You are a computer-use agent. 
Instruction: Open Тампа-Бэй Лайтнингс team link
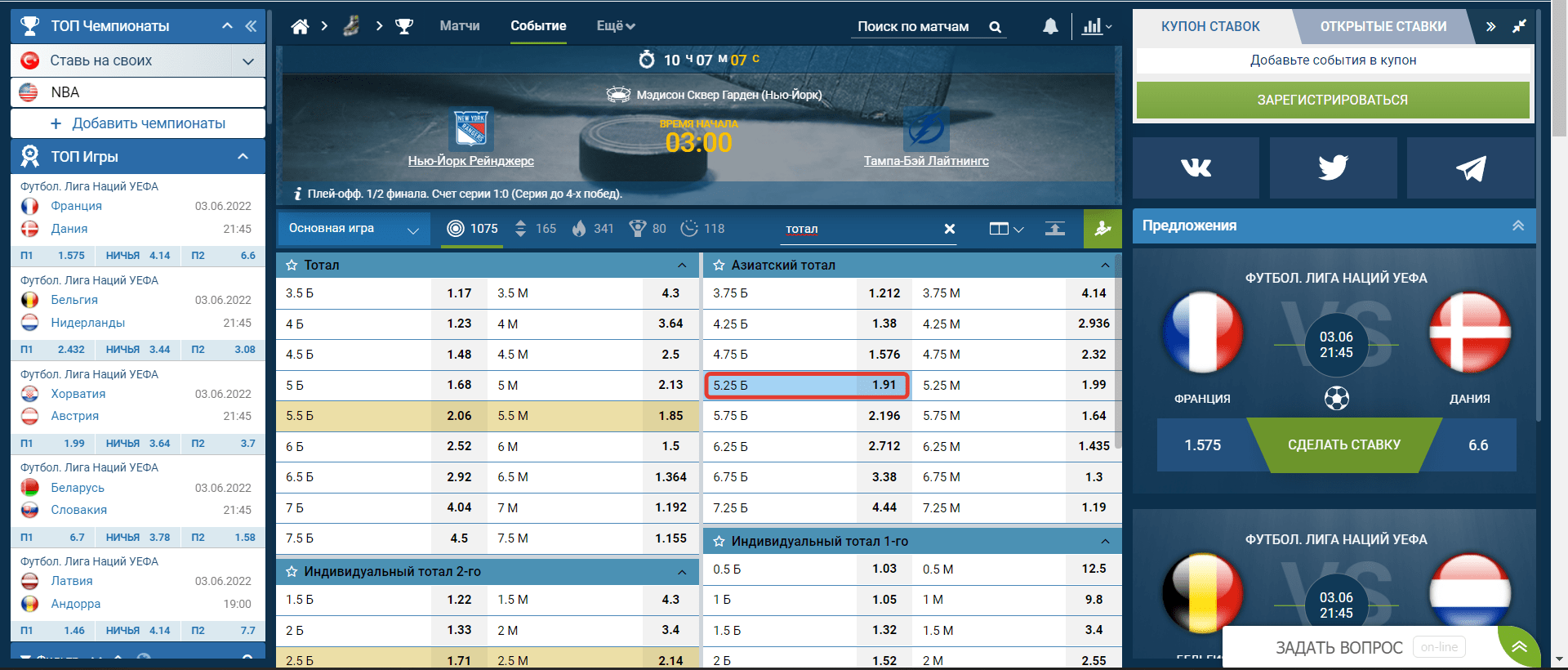pyautogui.click(x=926, y=161)
